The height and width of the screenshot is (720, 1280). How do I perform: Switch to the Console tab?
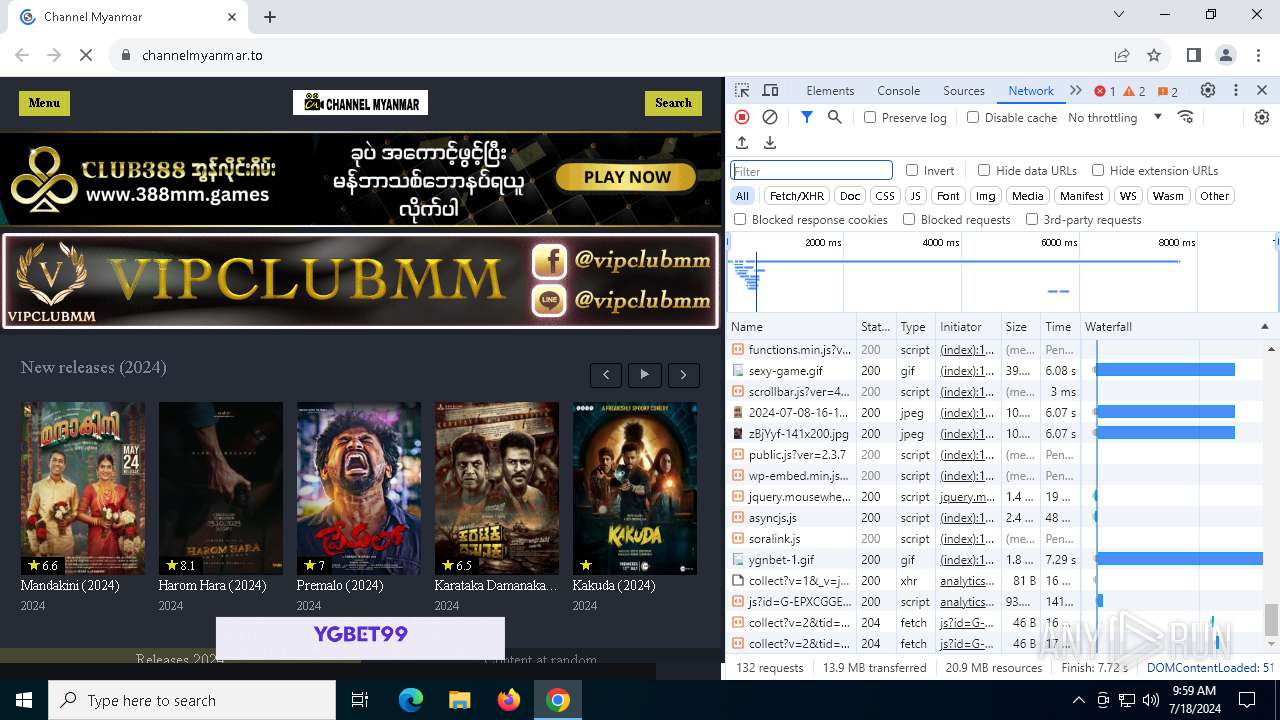point(898,90)
